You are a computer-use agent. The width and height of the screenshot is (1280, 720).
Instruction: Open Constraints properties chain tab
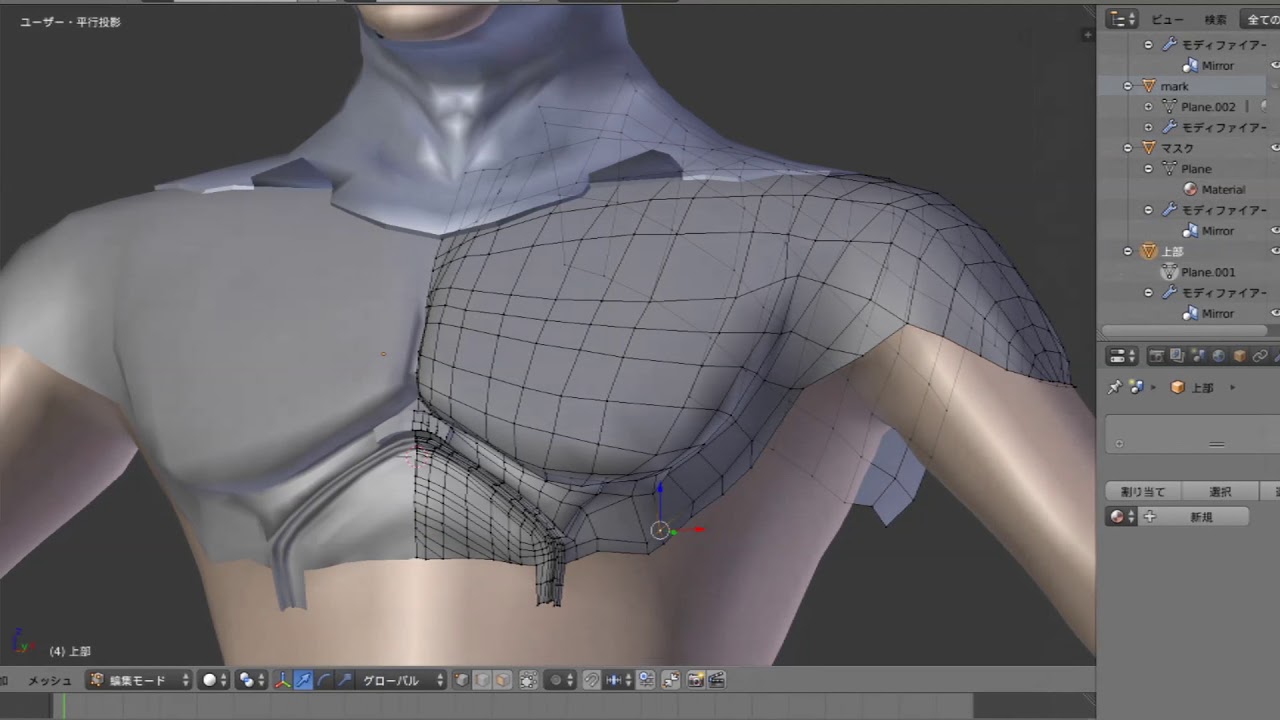pyautogui.click(x=1261, y=356)
